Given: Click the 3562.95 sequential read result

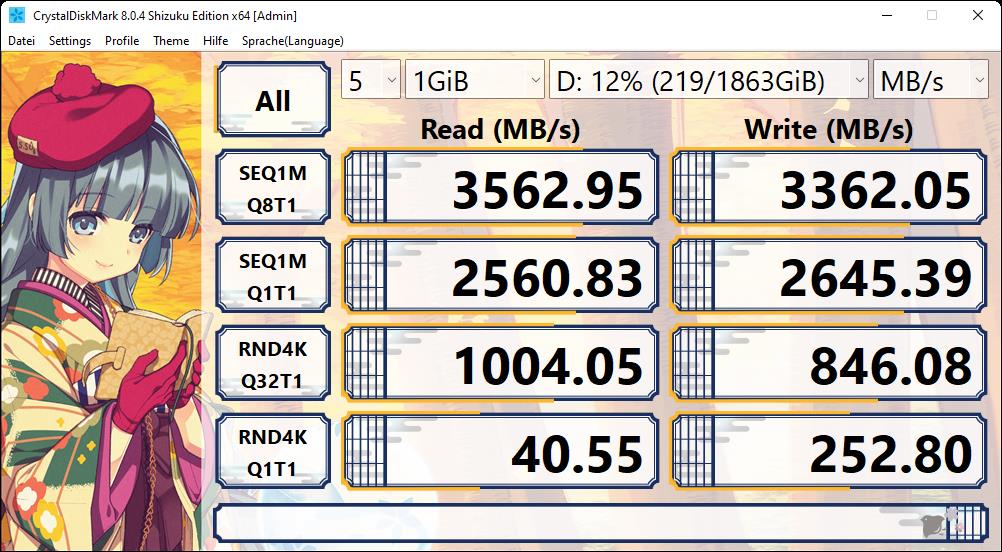Looking at the screenshot, I should point(500,190).
